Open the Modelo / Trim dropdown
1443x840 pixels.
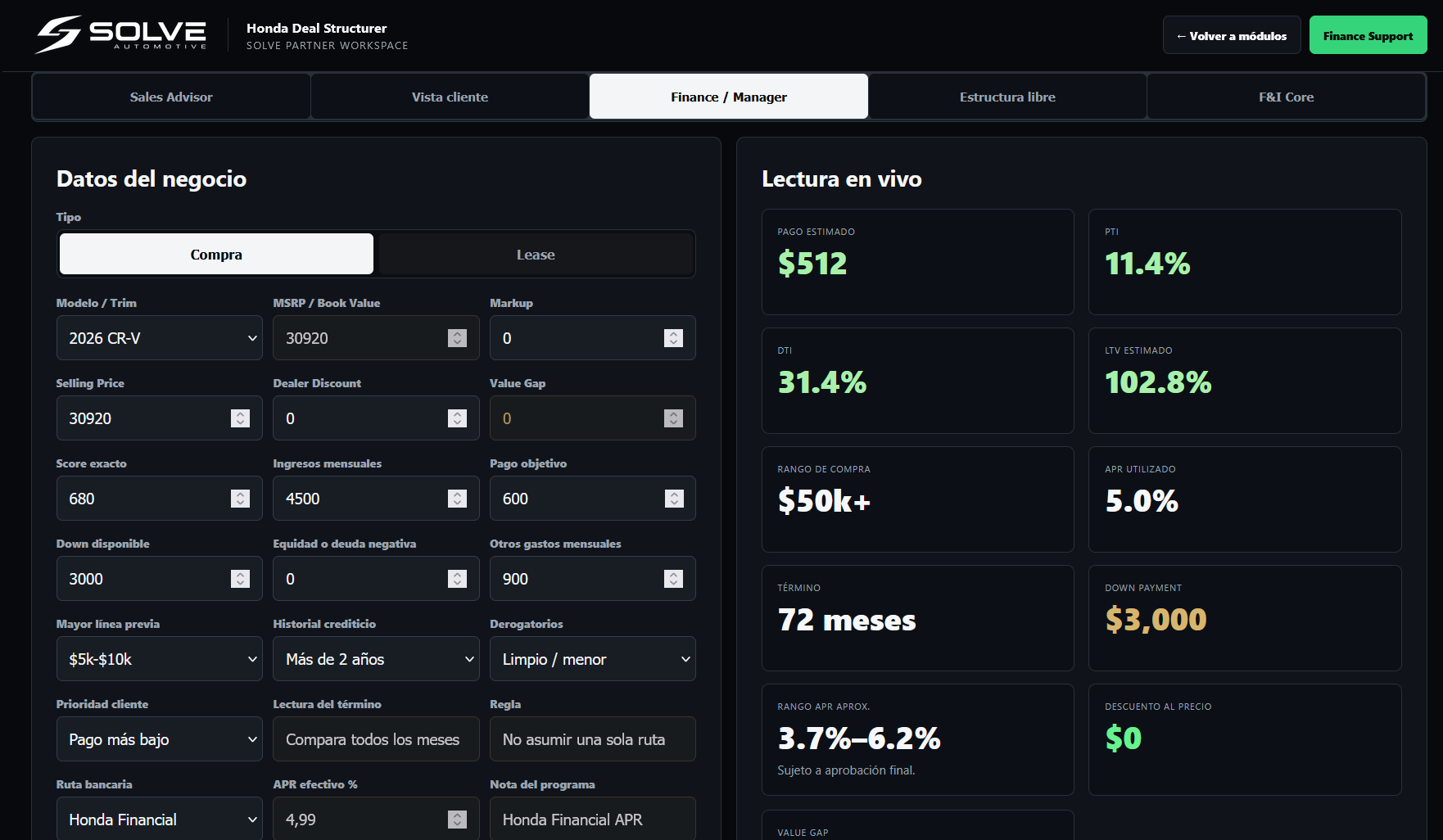coord(159,338)
